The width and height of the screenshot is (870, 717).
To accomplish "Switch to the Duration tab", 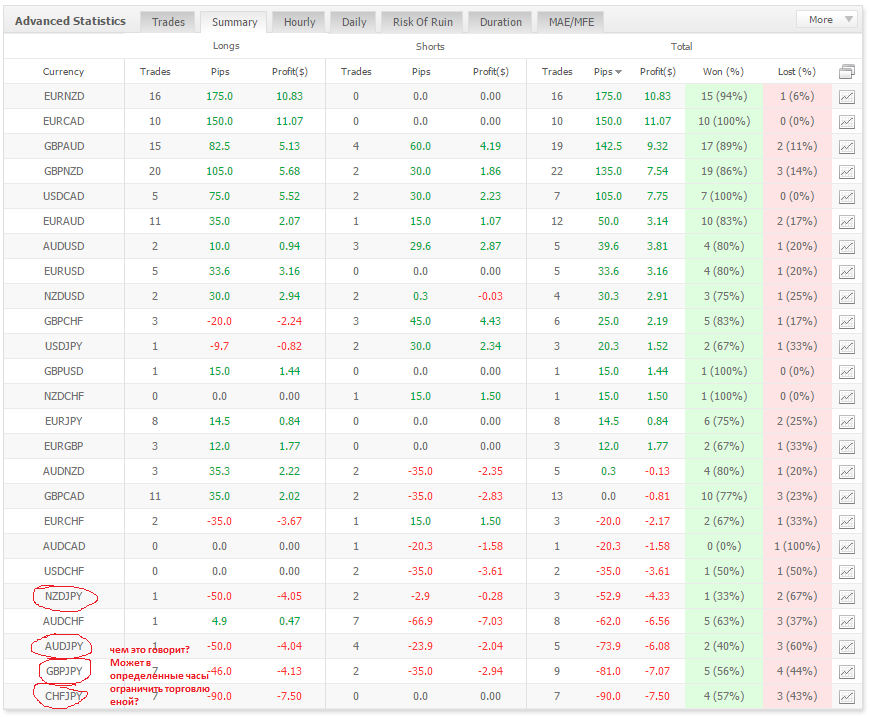I will pos(500,22).
